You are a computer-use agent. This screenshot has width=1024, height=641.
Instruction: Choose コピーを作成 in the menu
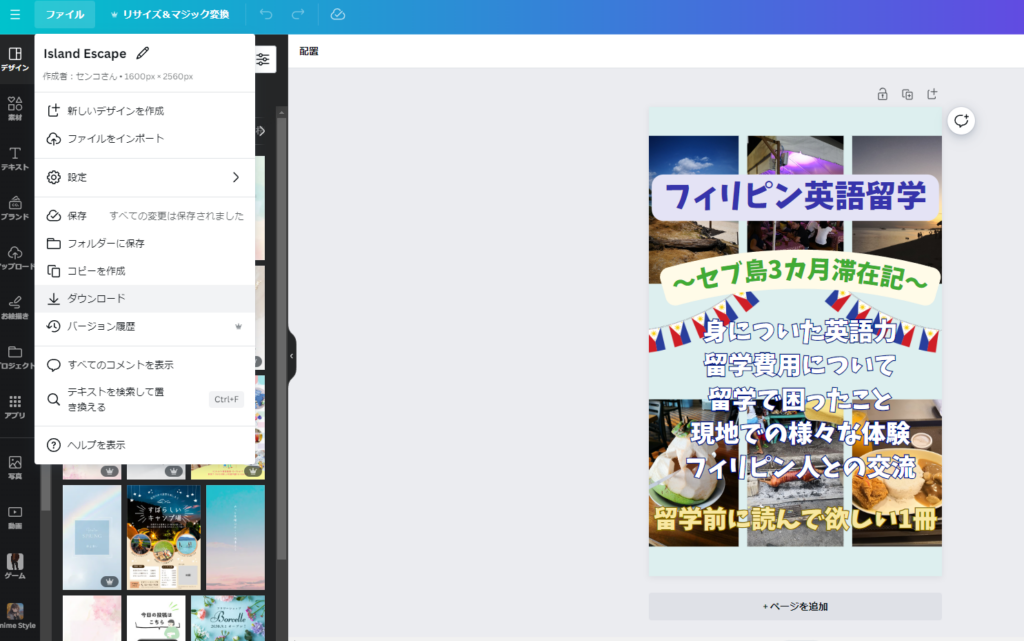point(96,271)
